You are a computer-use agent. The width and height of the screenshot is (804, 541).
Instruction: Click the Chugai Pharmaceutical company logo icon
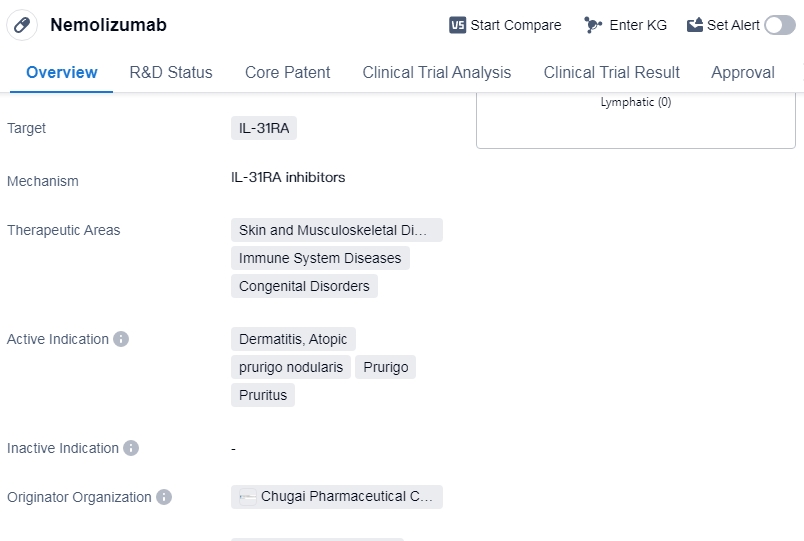pos(248,497)
